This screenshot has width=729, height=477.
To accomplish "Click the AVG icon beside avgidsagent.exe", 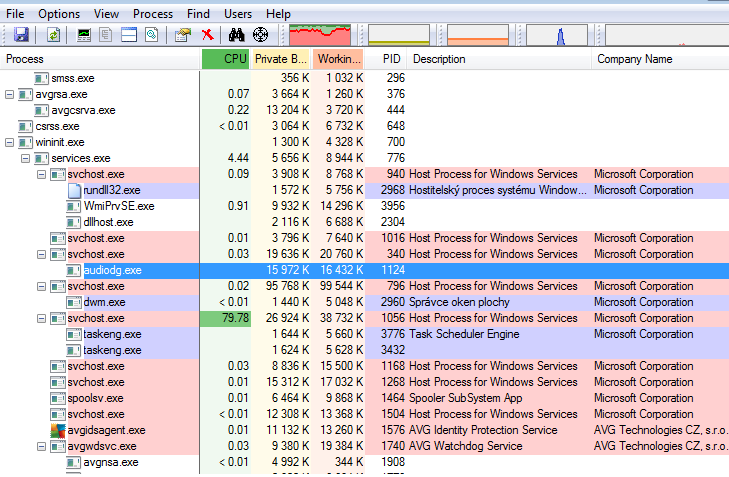I will (58, 430).
